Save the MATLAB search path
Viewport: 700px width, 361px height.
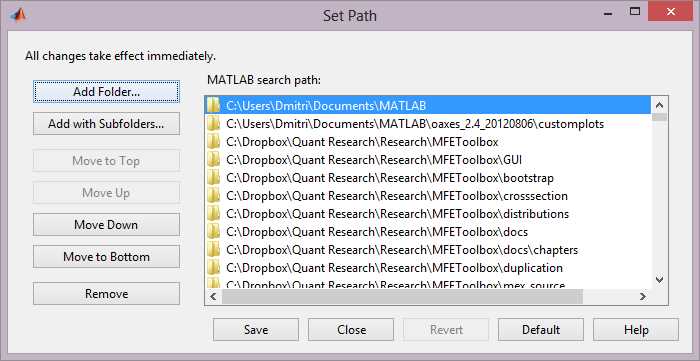(256, 330)
